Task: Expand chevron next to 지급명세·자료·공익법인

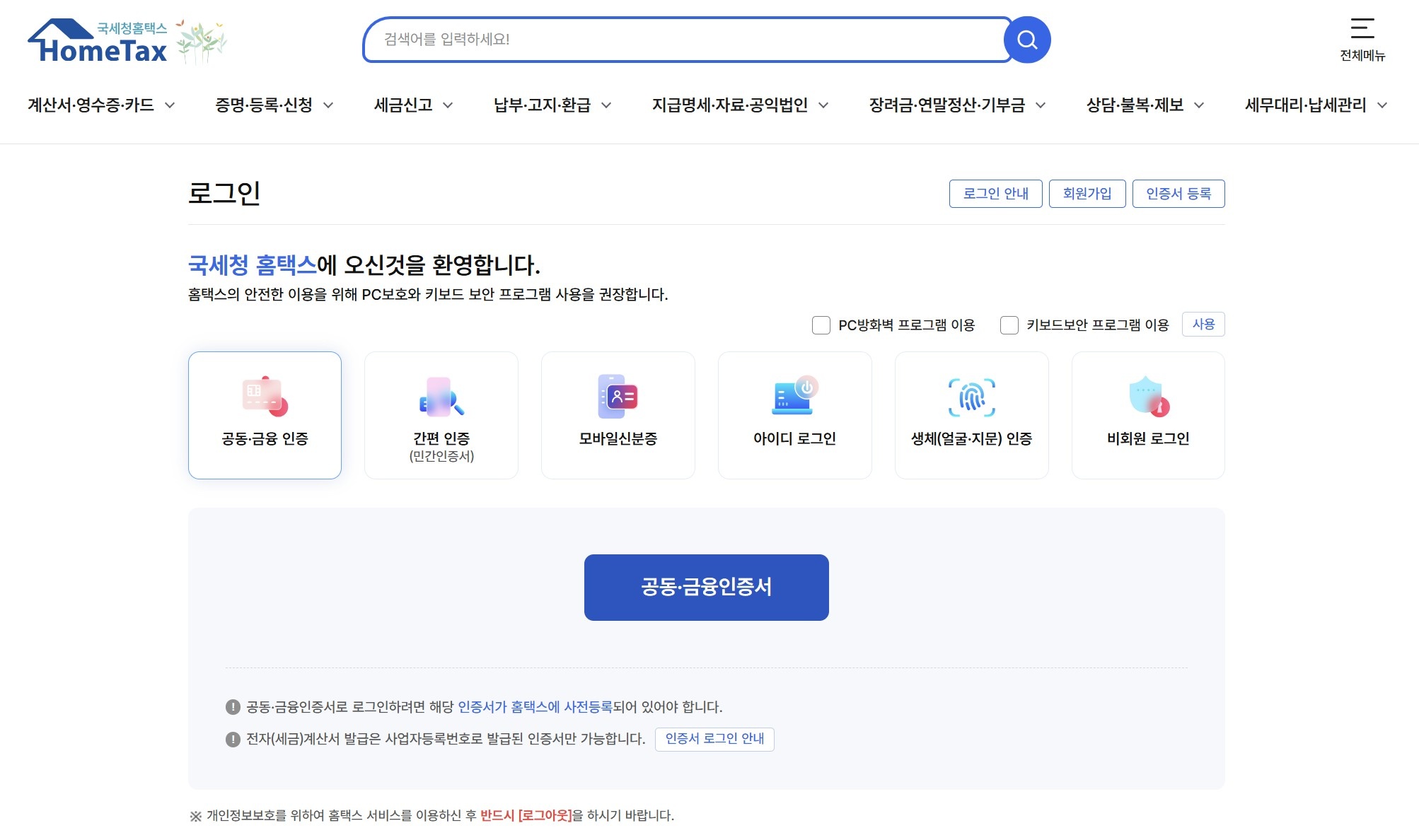Action: click(x=823, y=105)
